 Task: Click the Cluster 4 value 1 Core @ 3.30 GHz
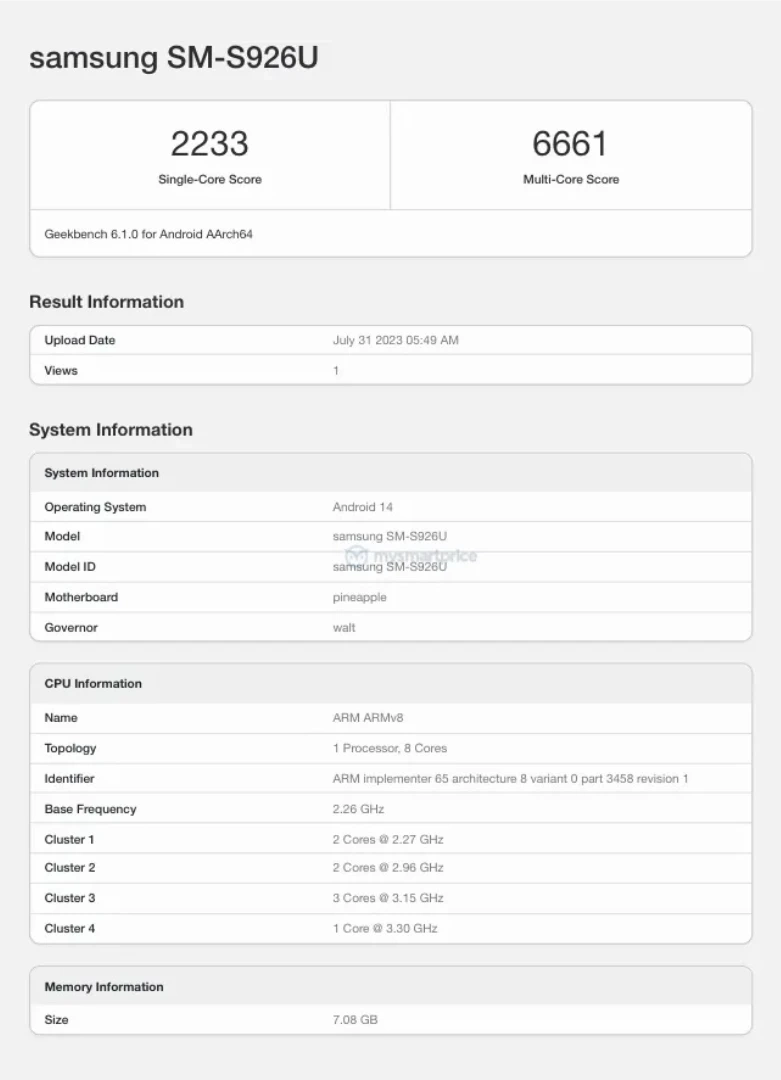click(x=385, y=928)
